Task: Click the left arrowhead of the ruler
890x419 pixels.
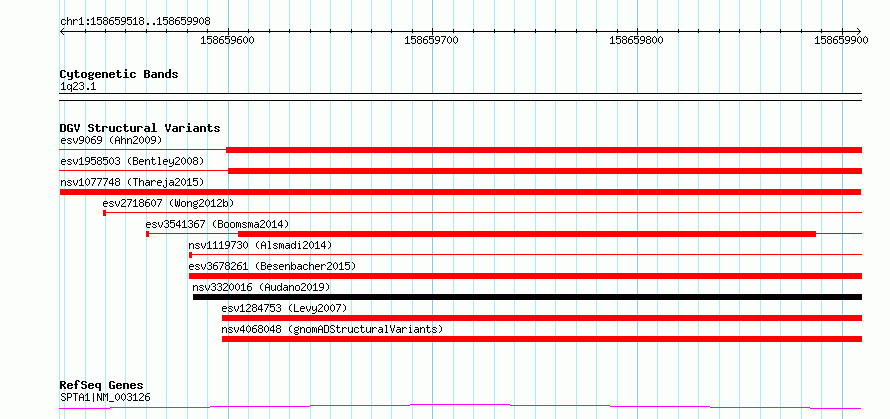Action: [x=62, y=31]
